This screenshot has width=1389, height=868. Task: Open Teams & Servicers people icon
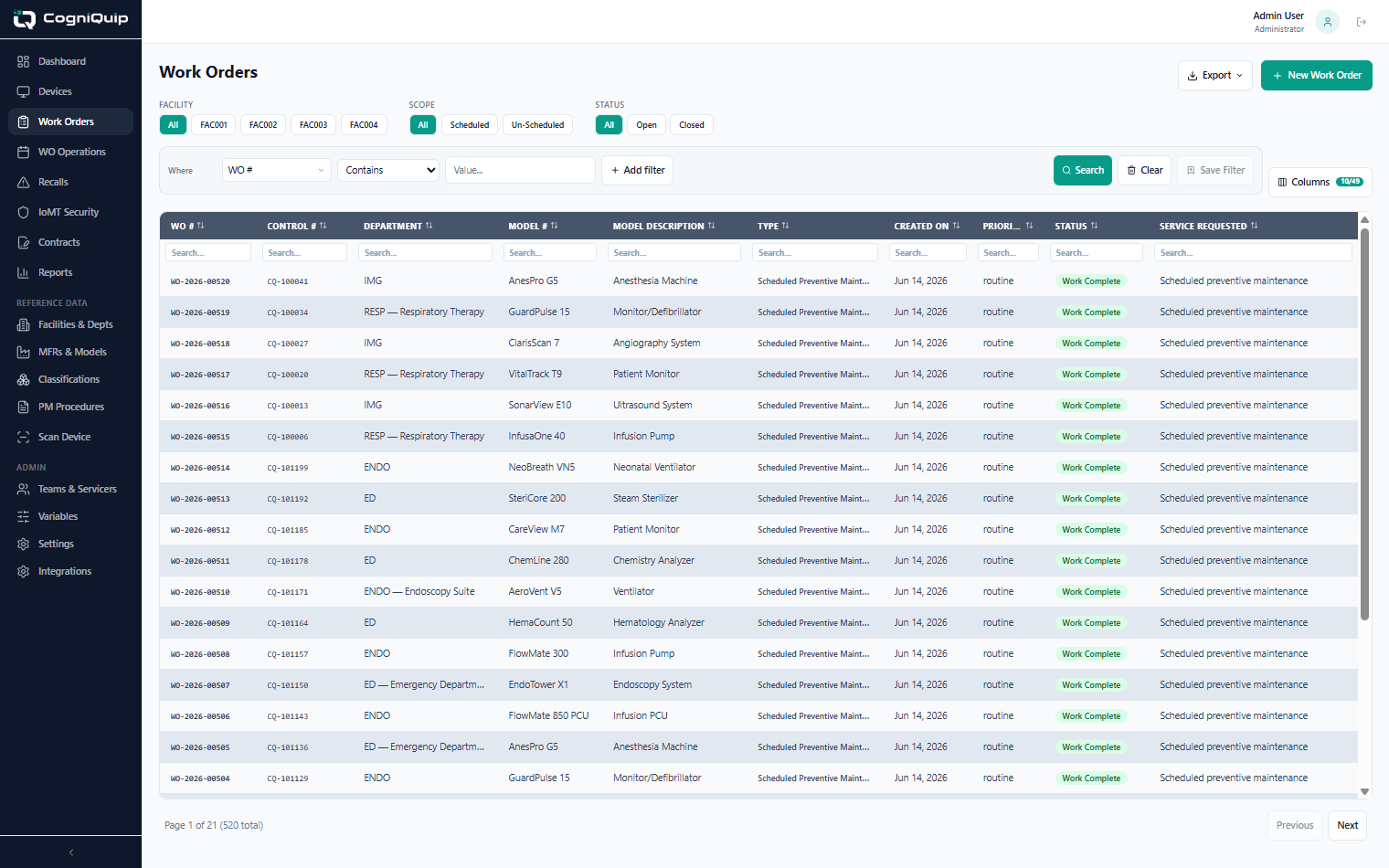pyautogui.click(x=23, y=489)
